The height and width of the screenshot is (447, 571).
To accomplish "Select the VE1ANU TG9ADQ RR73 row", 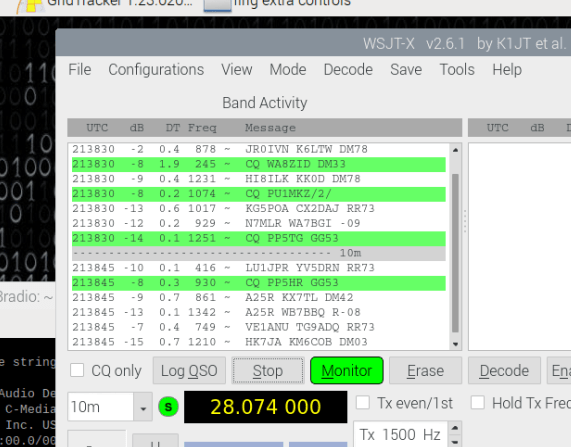I will [259, 327].
